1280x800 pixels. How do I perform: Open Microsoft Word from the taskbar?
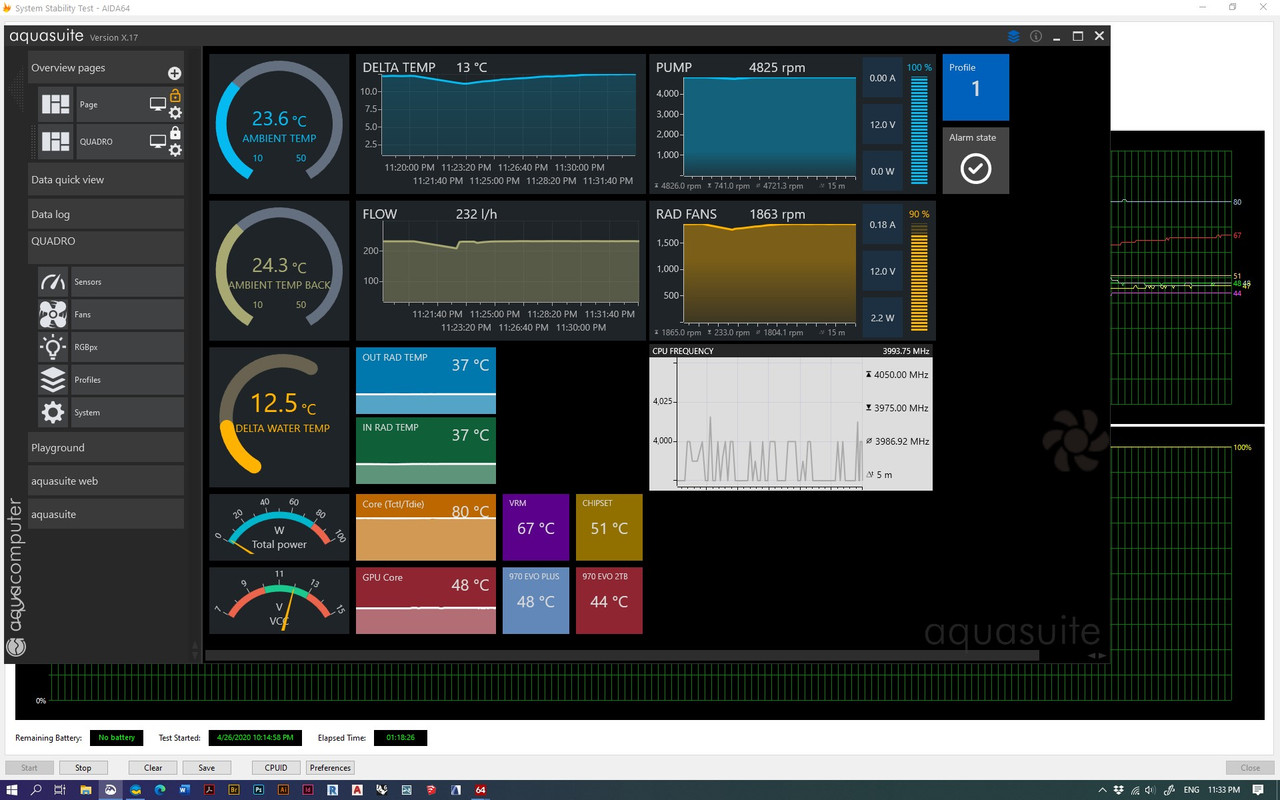pyautogui.click(x=184, y=790)
